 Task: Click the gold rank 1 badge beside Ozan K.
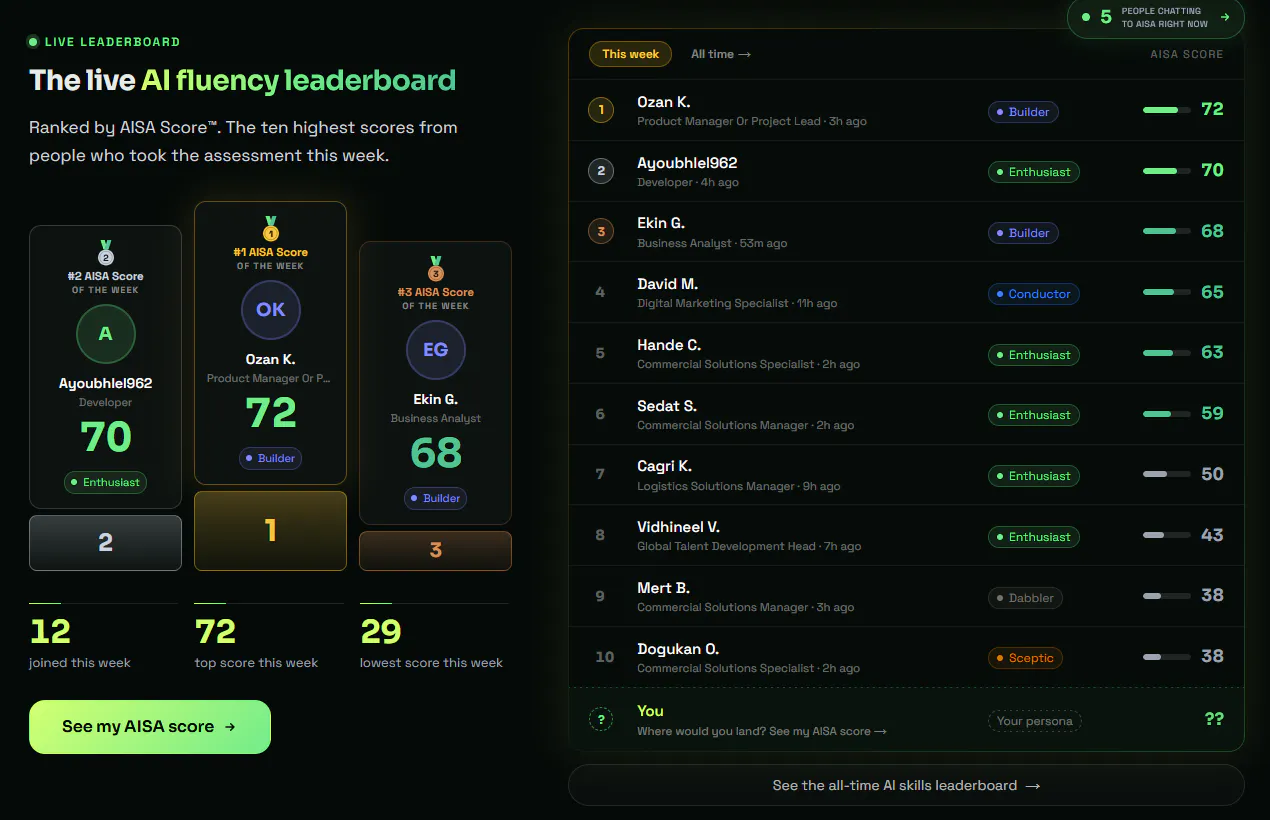[x=601, y=110]
